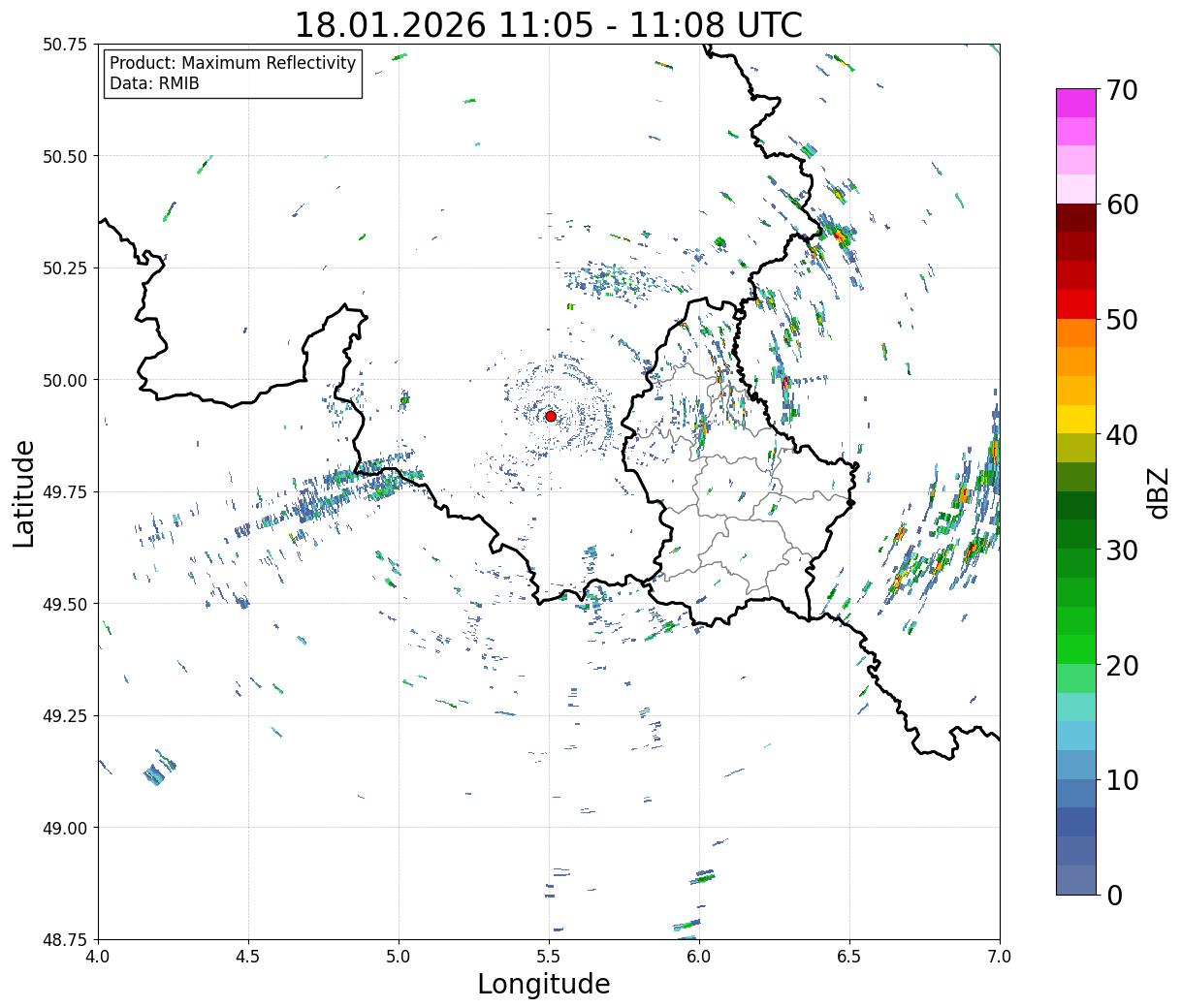Click the plot title with date and time

click(x=548, y=24)
